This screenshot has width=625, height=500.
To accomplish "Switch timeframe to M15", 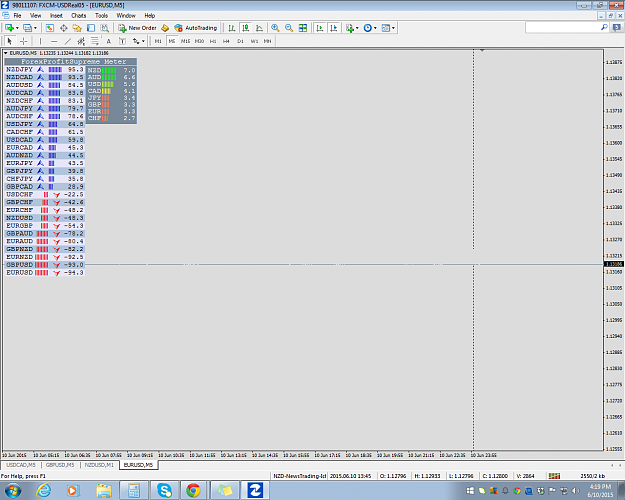I will [x=185, y=41].
